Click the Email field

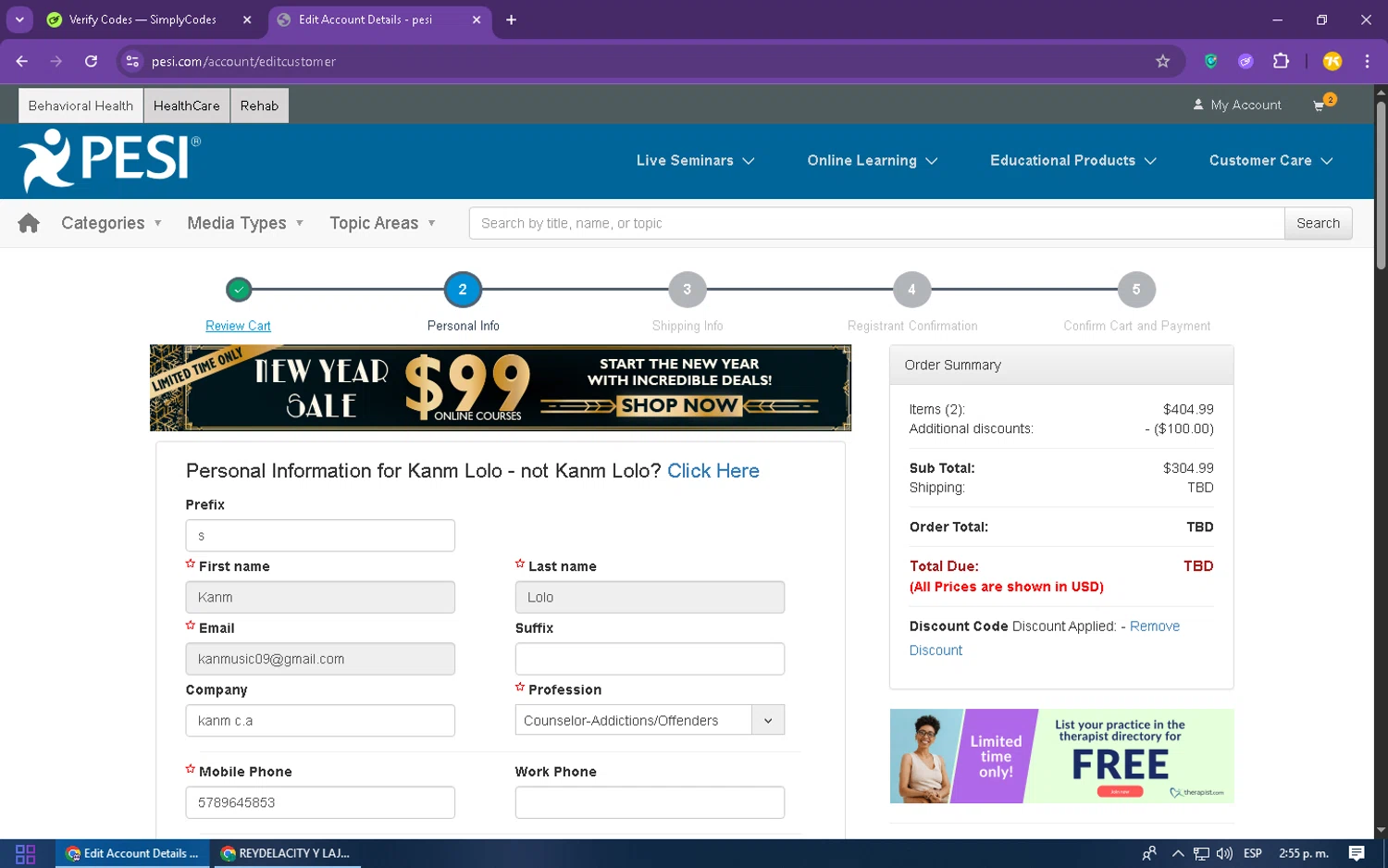point(320,659)
